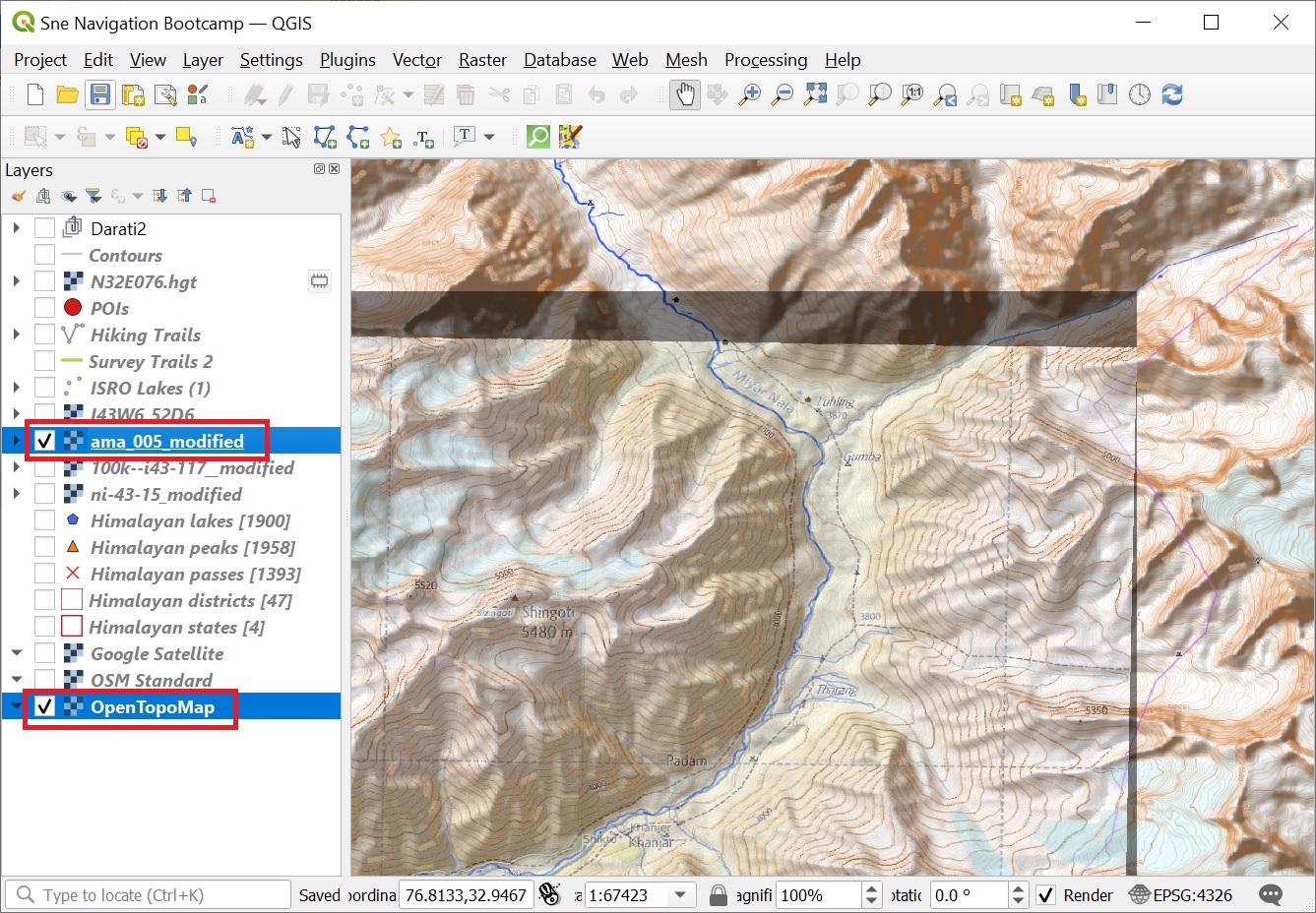Open the text annotation tool dropdown arrow
The image size is (1316, 913).
pos(489,137)
